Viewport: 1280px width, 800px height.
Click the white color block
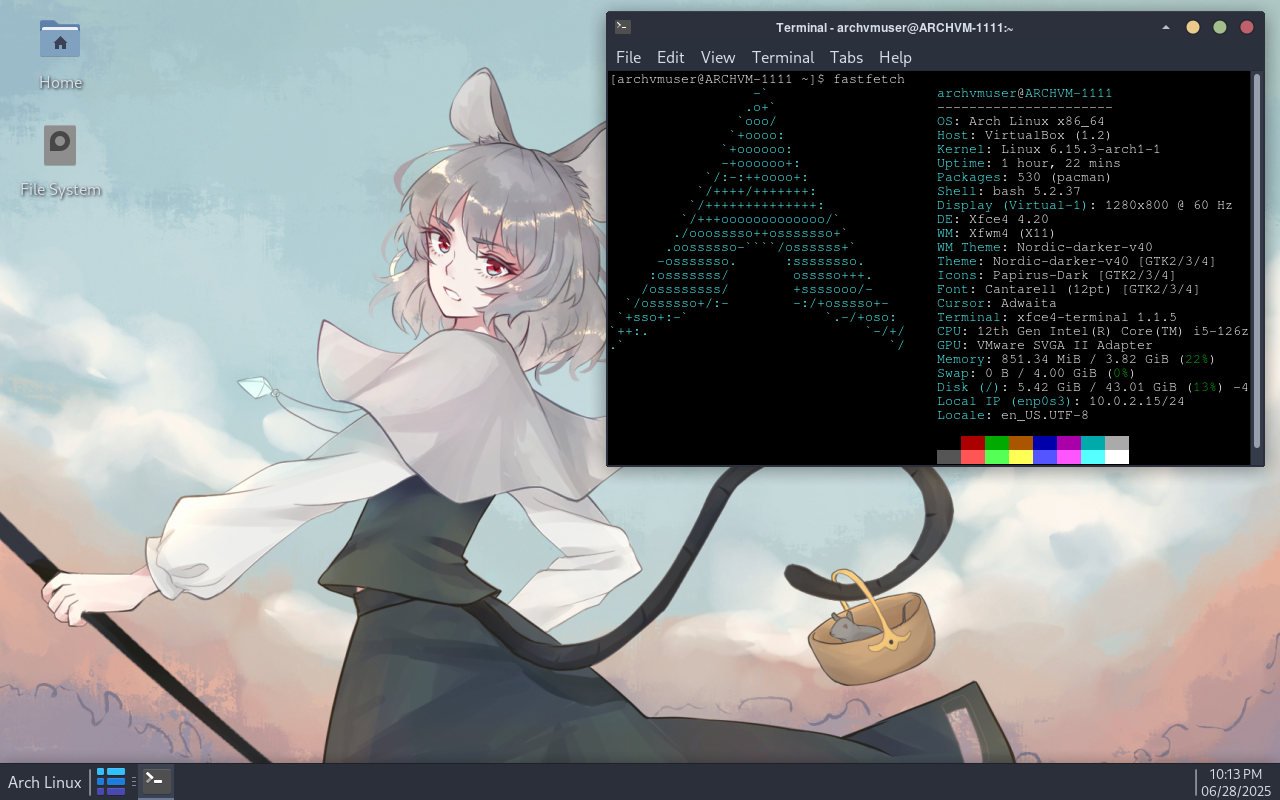[1117, 457]
